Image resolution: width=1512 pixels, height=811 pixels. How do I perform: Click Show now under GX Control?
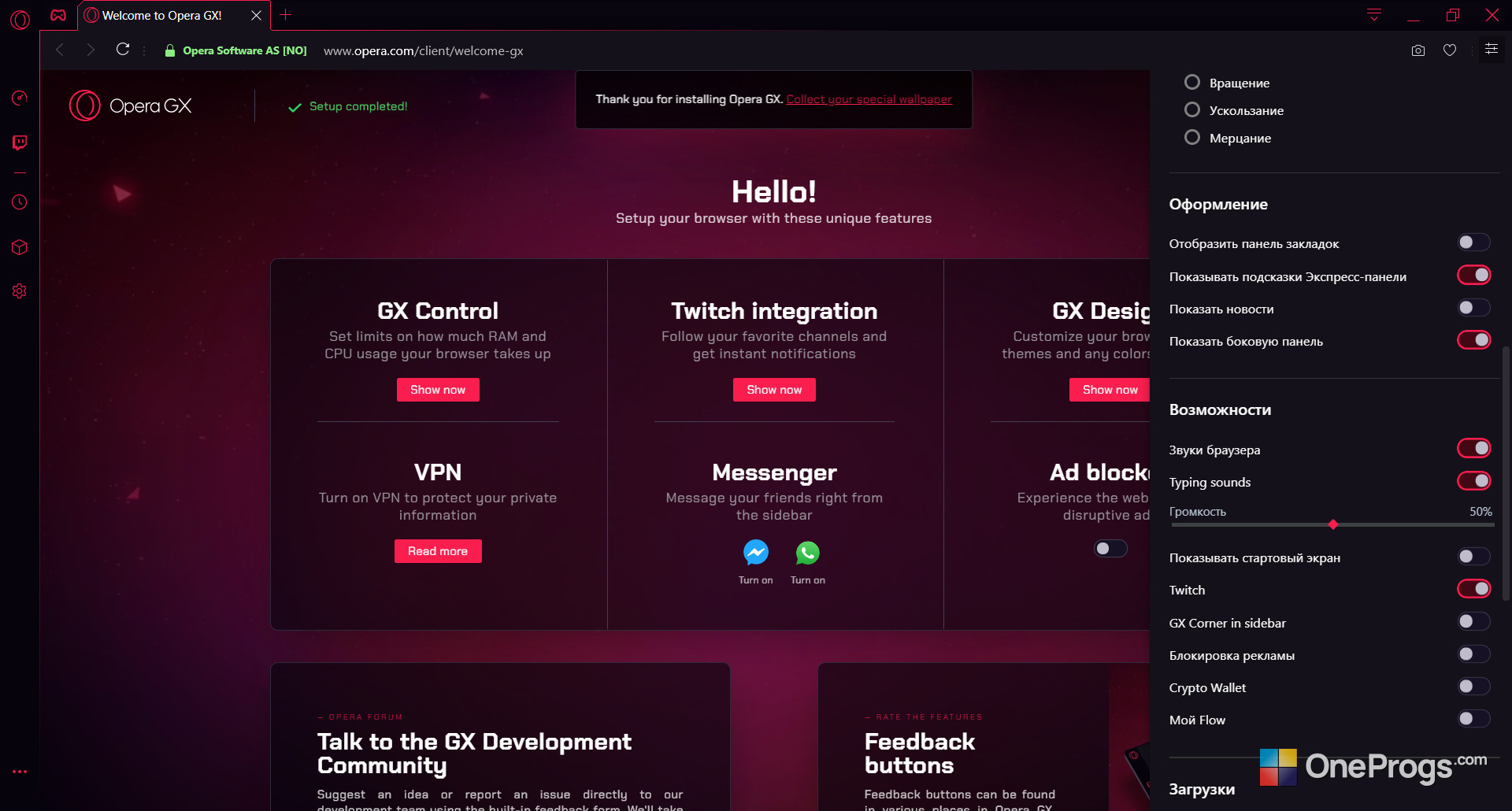[x=438, y=390]
